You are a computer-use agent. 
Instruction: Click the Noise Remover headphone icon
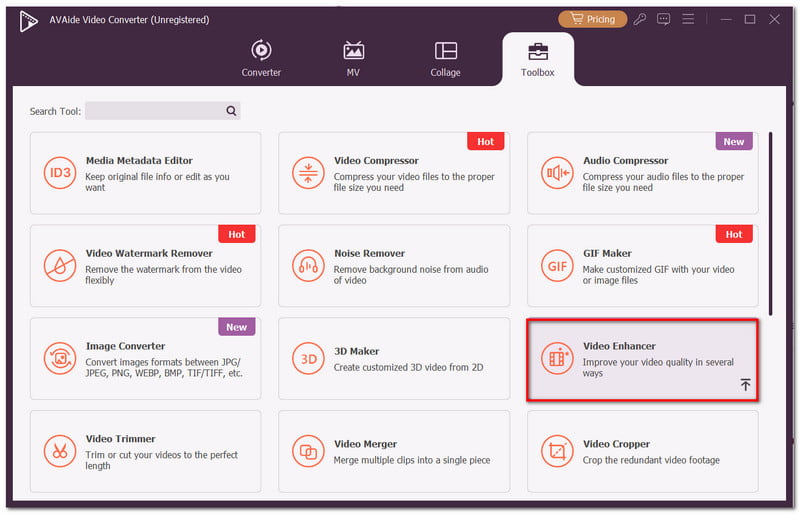tap(308, 265)
